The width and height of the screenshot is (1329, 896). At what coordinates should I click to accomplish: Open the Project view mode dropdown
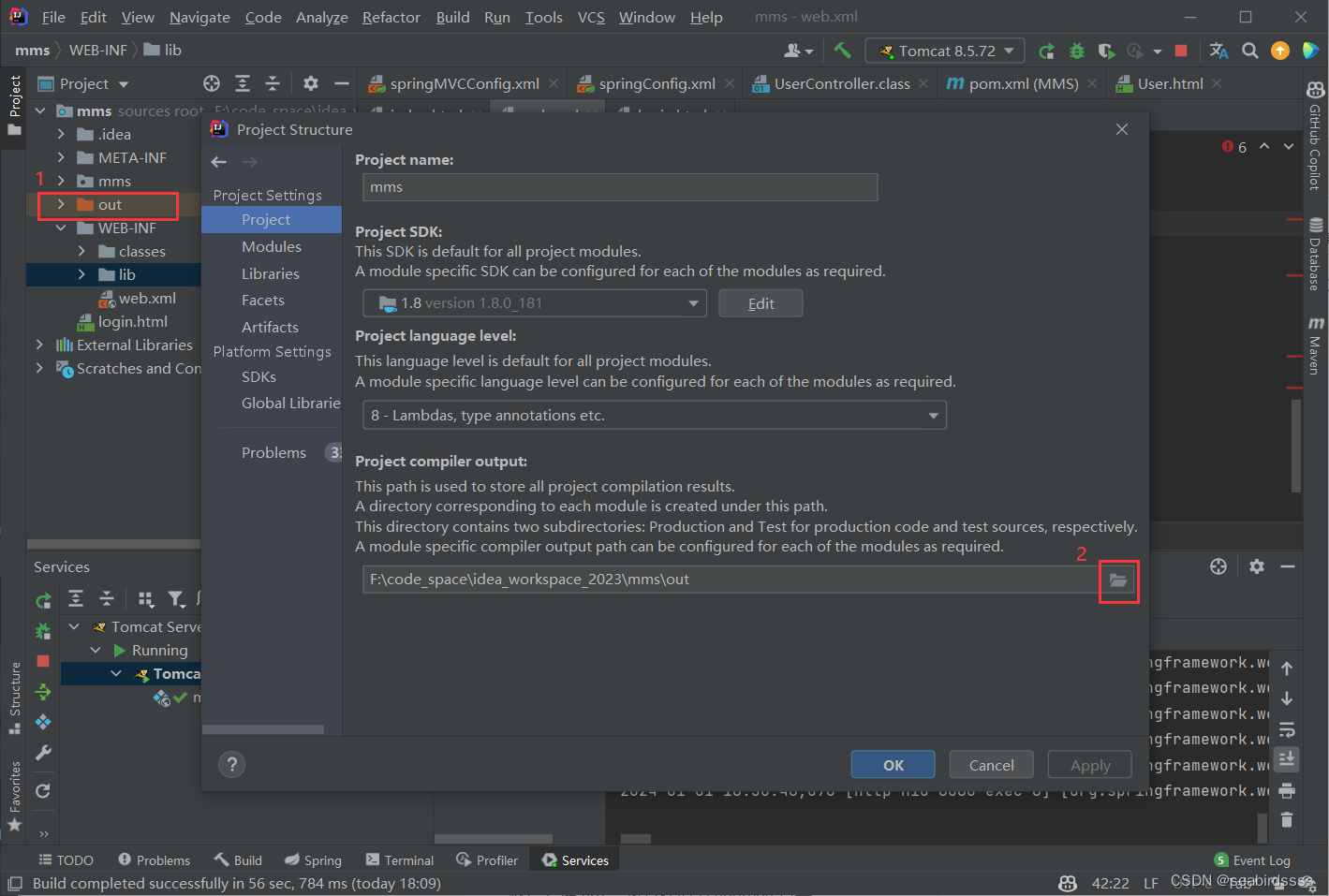pos(83,83)
